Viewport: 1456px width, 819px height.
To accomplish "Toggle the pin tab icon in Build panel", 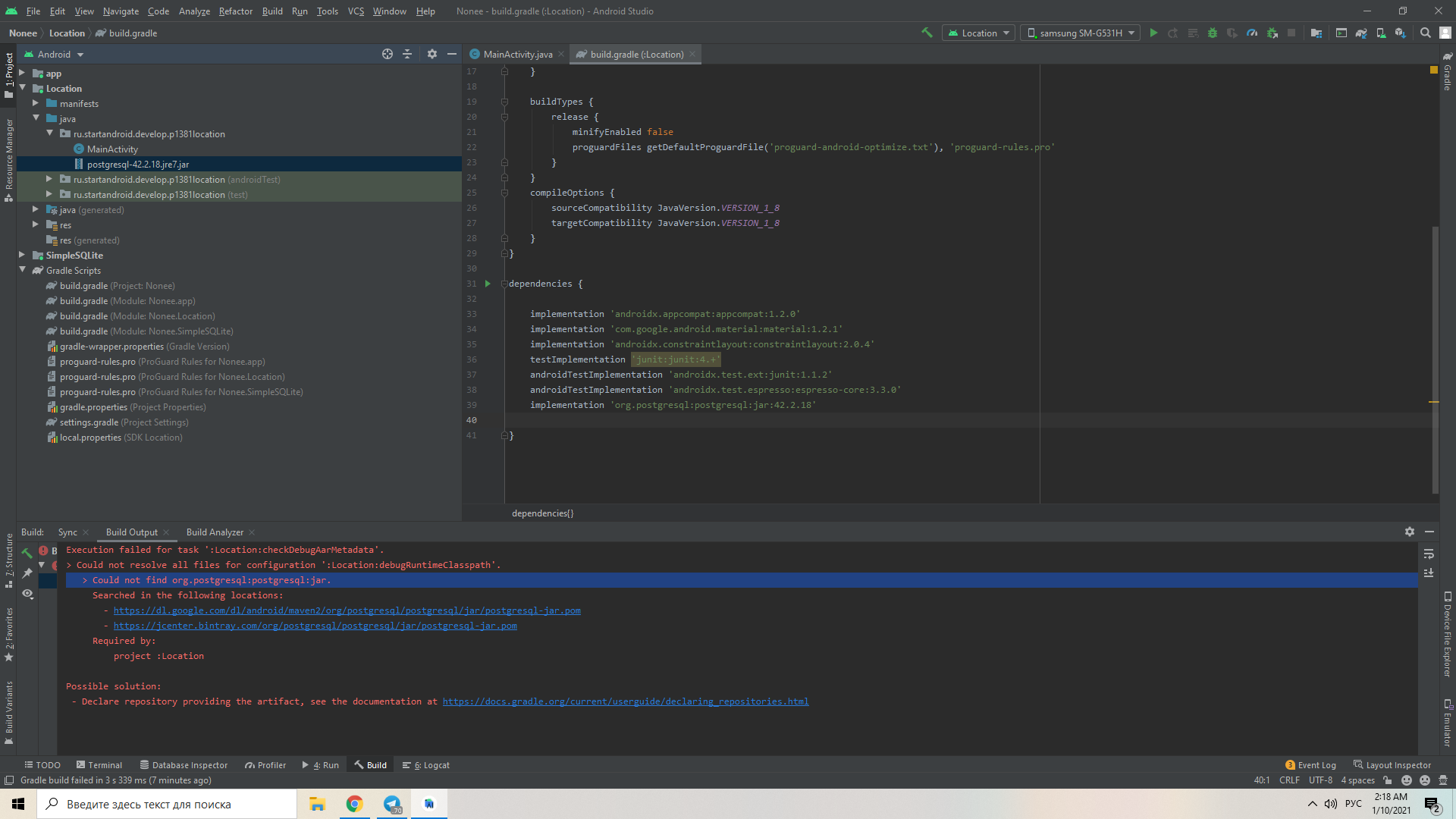I will 27,573.
